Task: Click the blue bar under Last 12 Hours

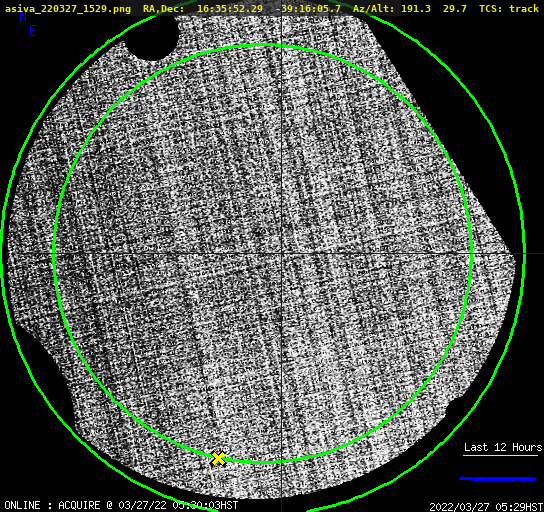Action: 497,479
